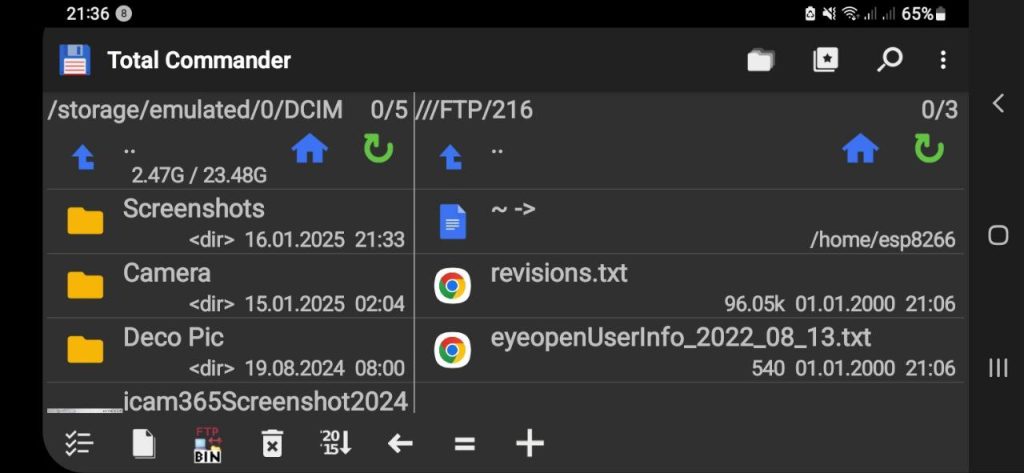
Task: Open the folder history icon in header
Action: 761,60
